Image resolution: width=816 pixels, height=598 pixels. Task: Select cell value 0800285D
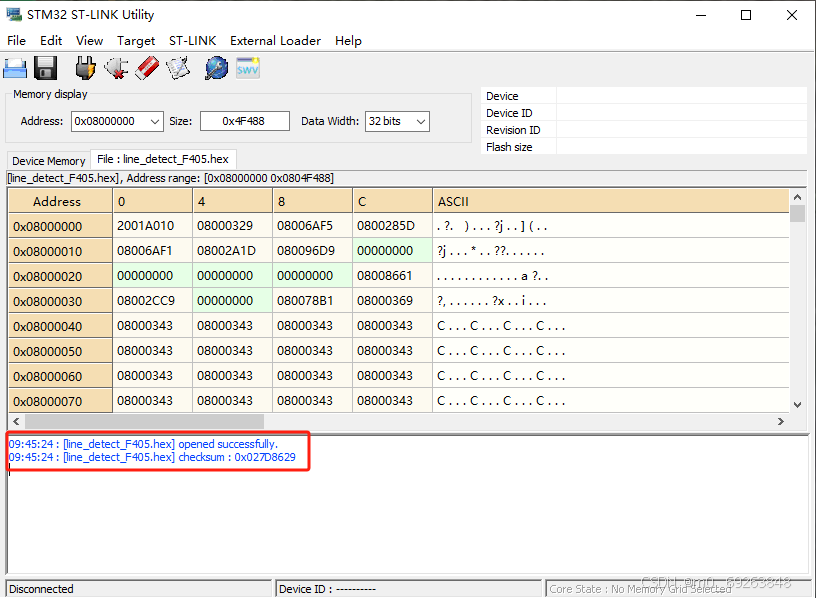[x=392, y=226]
